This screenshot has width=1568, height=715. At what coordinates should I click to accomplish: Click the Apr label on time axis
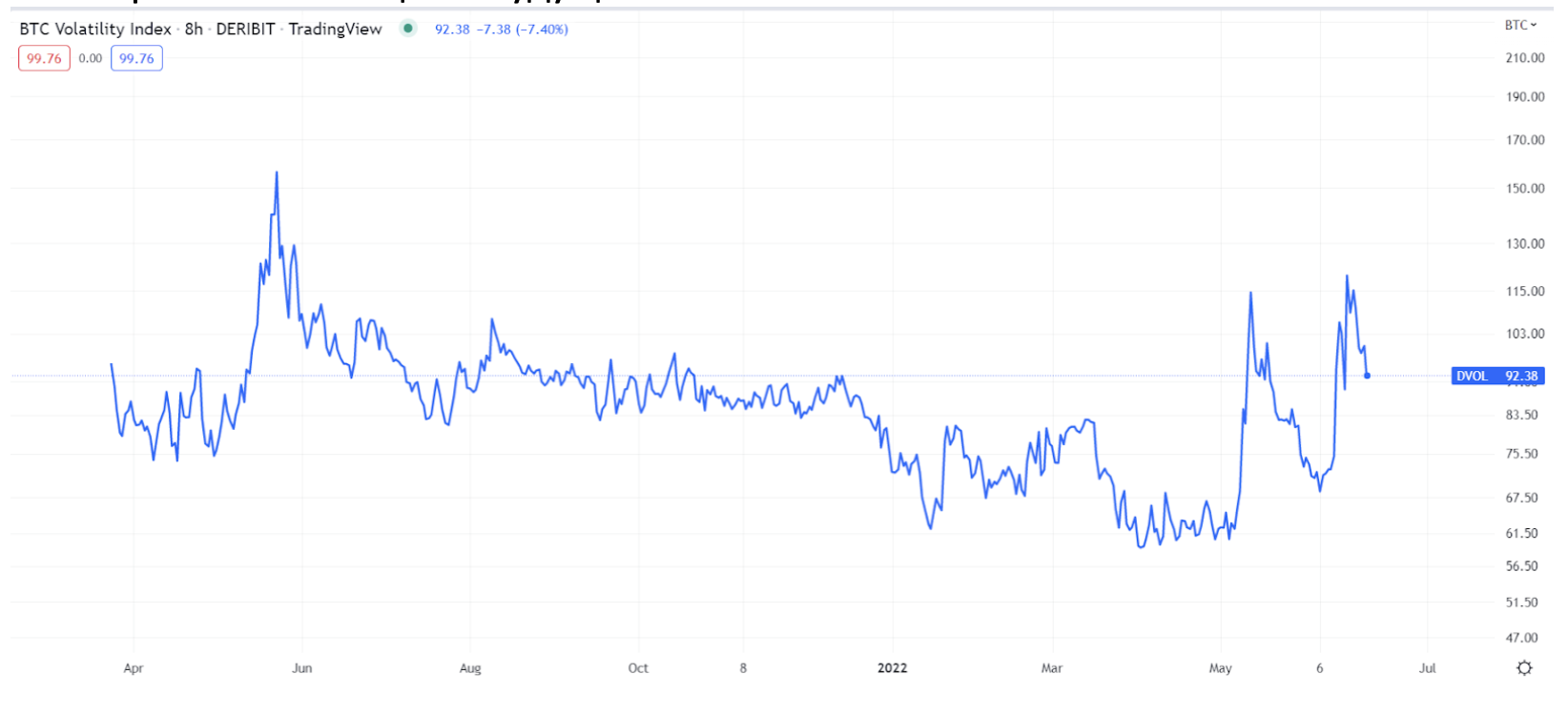pos(134,668)
